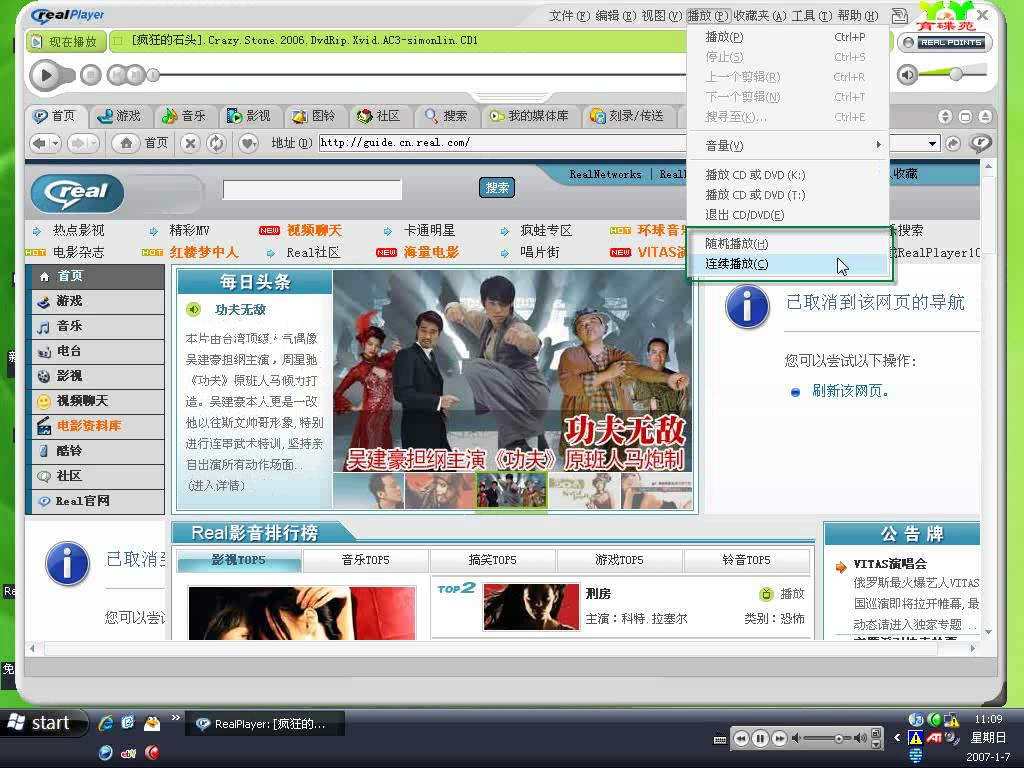Select 播放 CD 或 DVD (K:)
1024x768 pixels.
click(x=788, y=174)
